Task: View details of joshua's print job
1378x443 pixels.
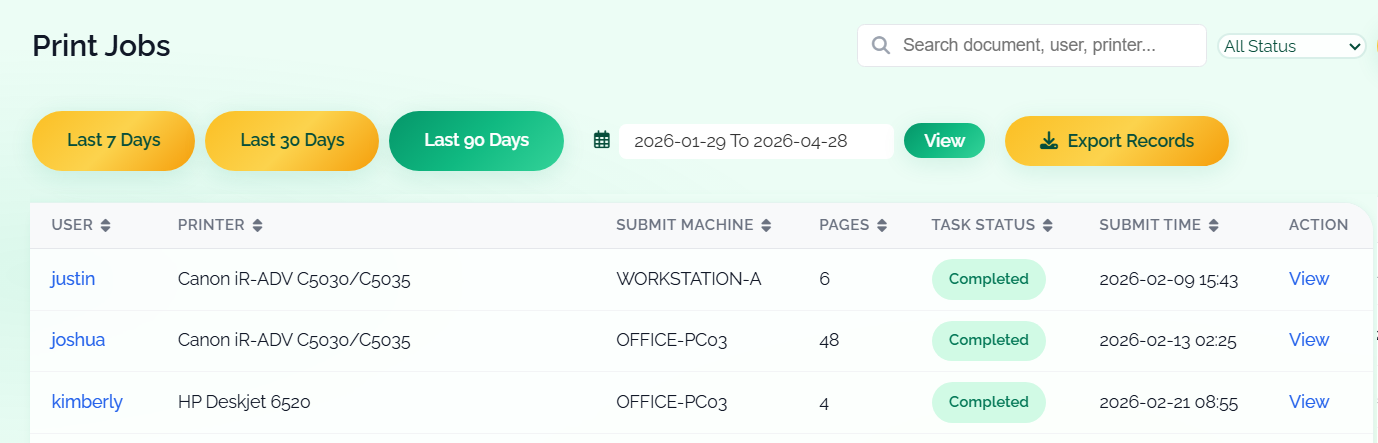Action: [1309, 340]
